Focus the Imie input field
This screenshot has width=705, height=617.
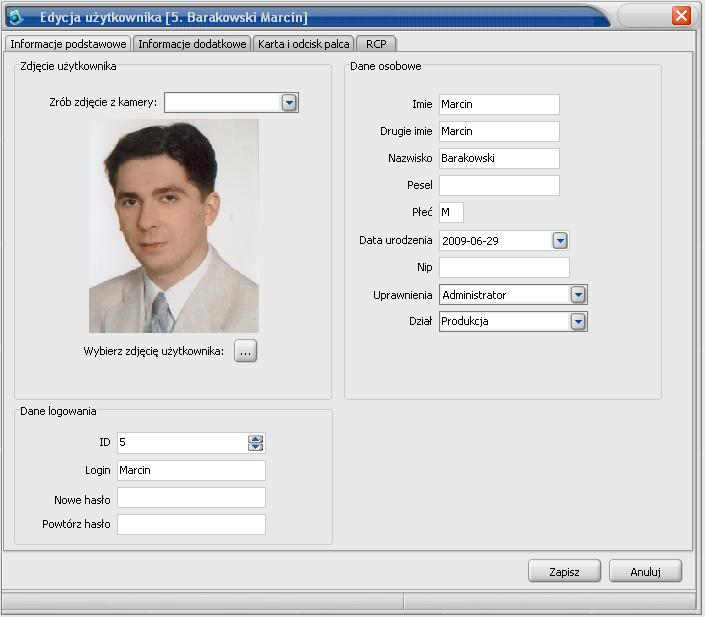coord(499,104)
